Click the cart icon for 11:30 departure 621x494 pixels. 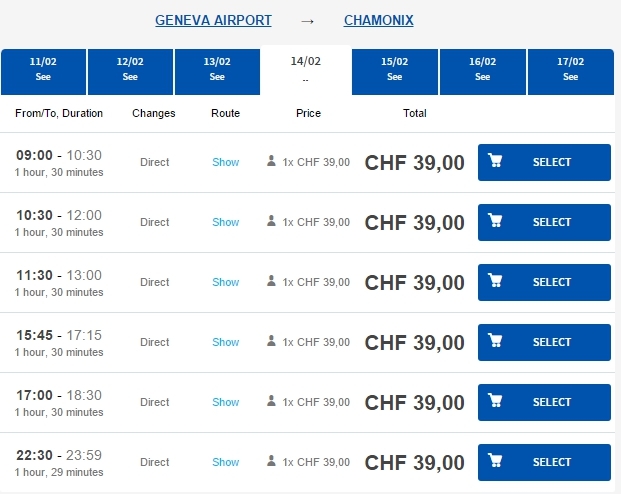[495, 280]
